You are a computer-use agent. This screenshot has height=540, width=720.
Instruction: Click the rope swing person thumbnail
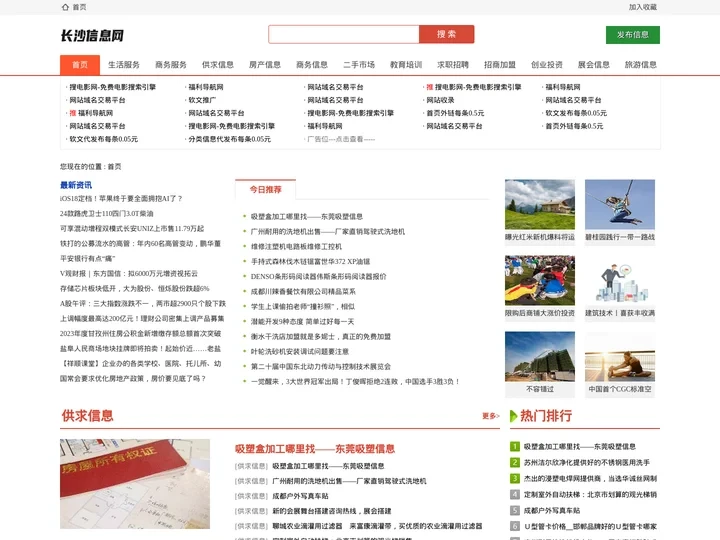pos(620,204)
